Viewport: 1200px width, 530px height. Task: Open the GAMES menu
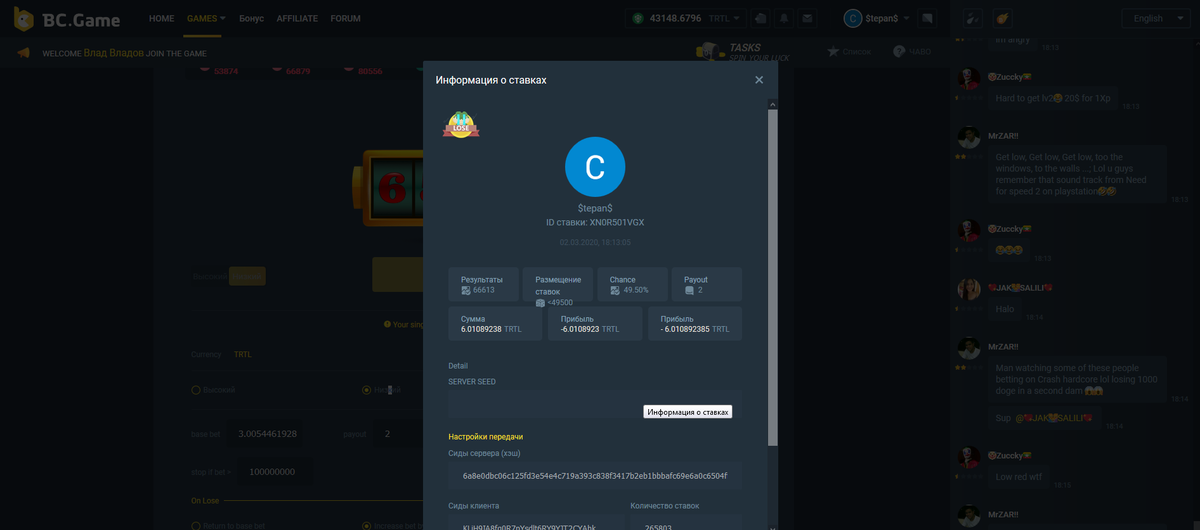pos(207,18)
